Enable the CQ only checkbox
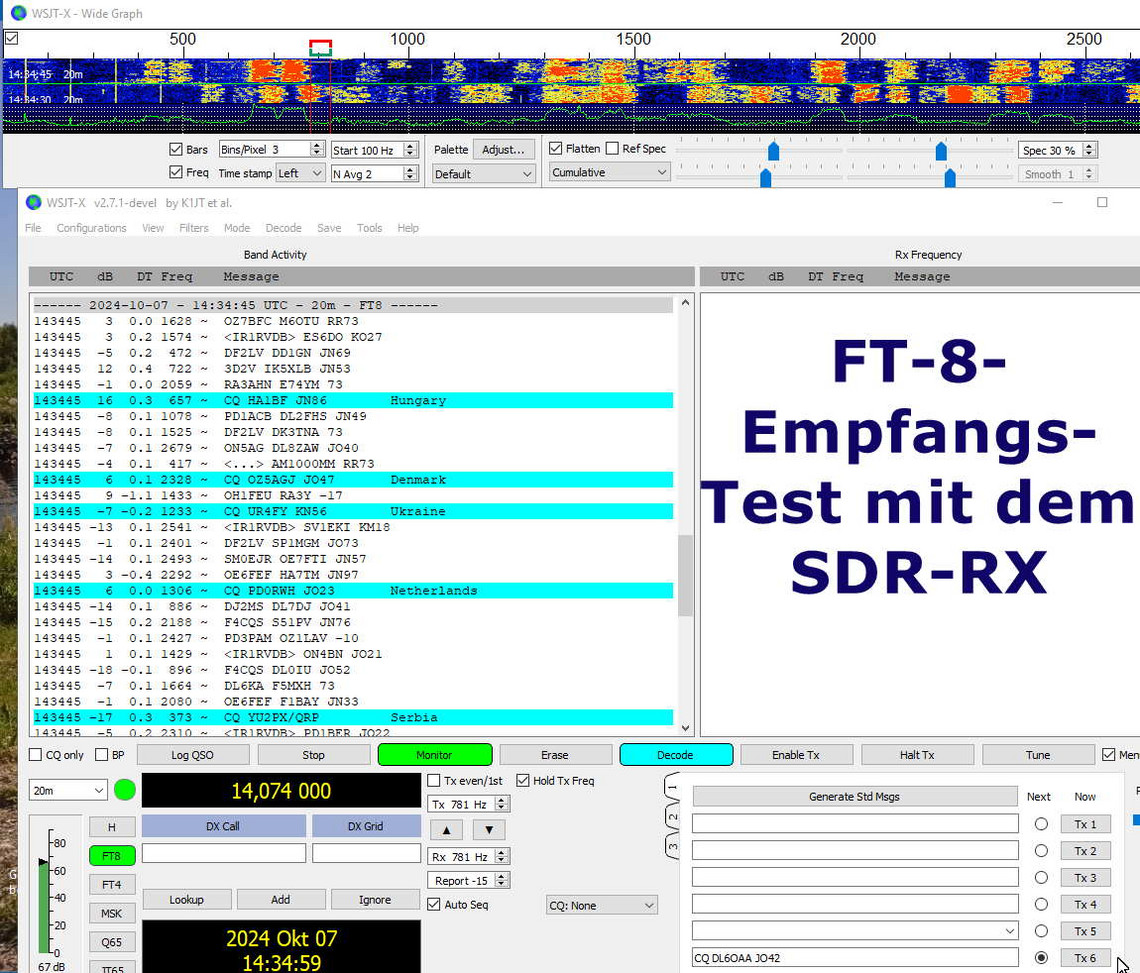Screen dimensions: 1140x973 pyautogui.click(x=35, y=755)
